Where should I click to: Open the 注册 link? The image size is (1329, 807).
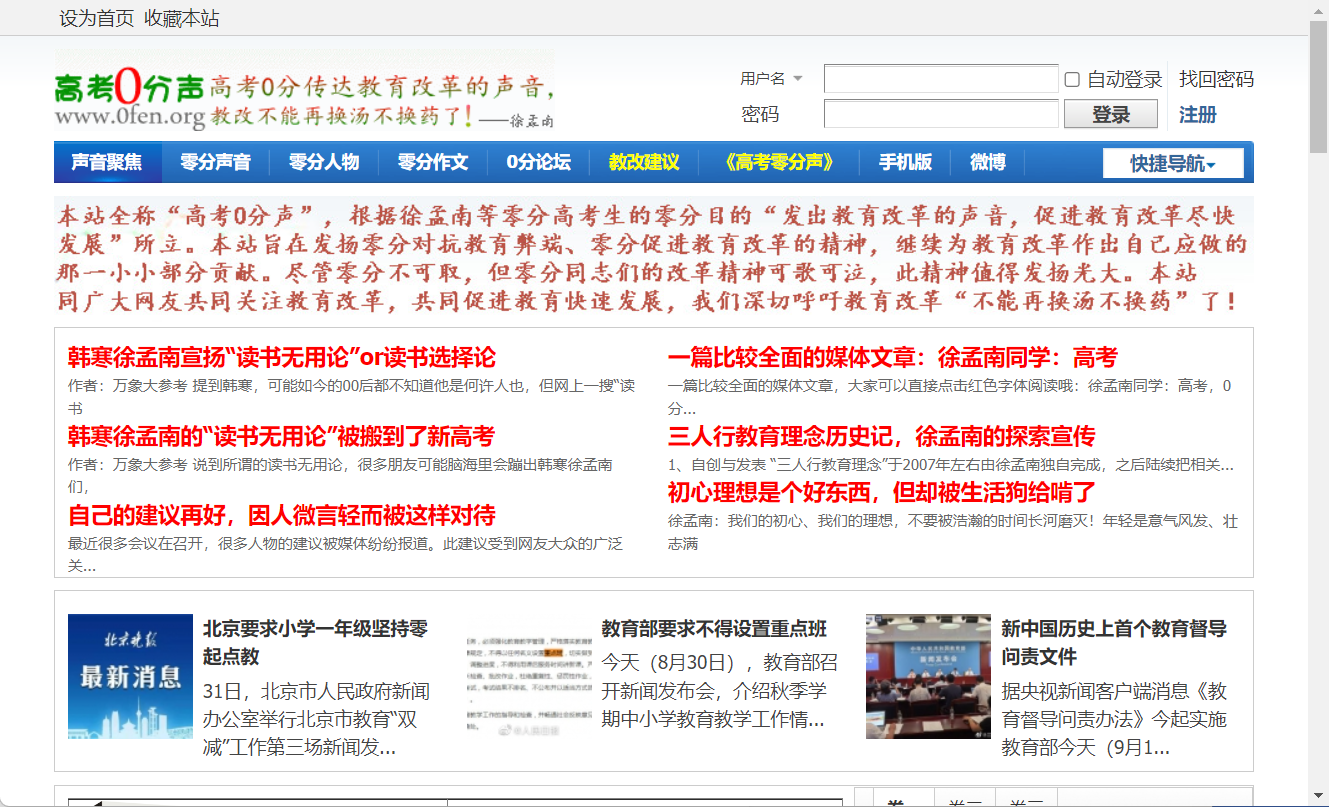coord(1198,114)
